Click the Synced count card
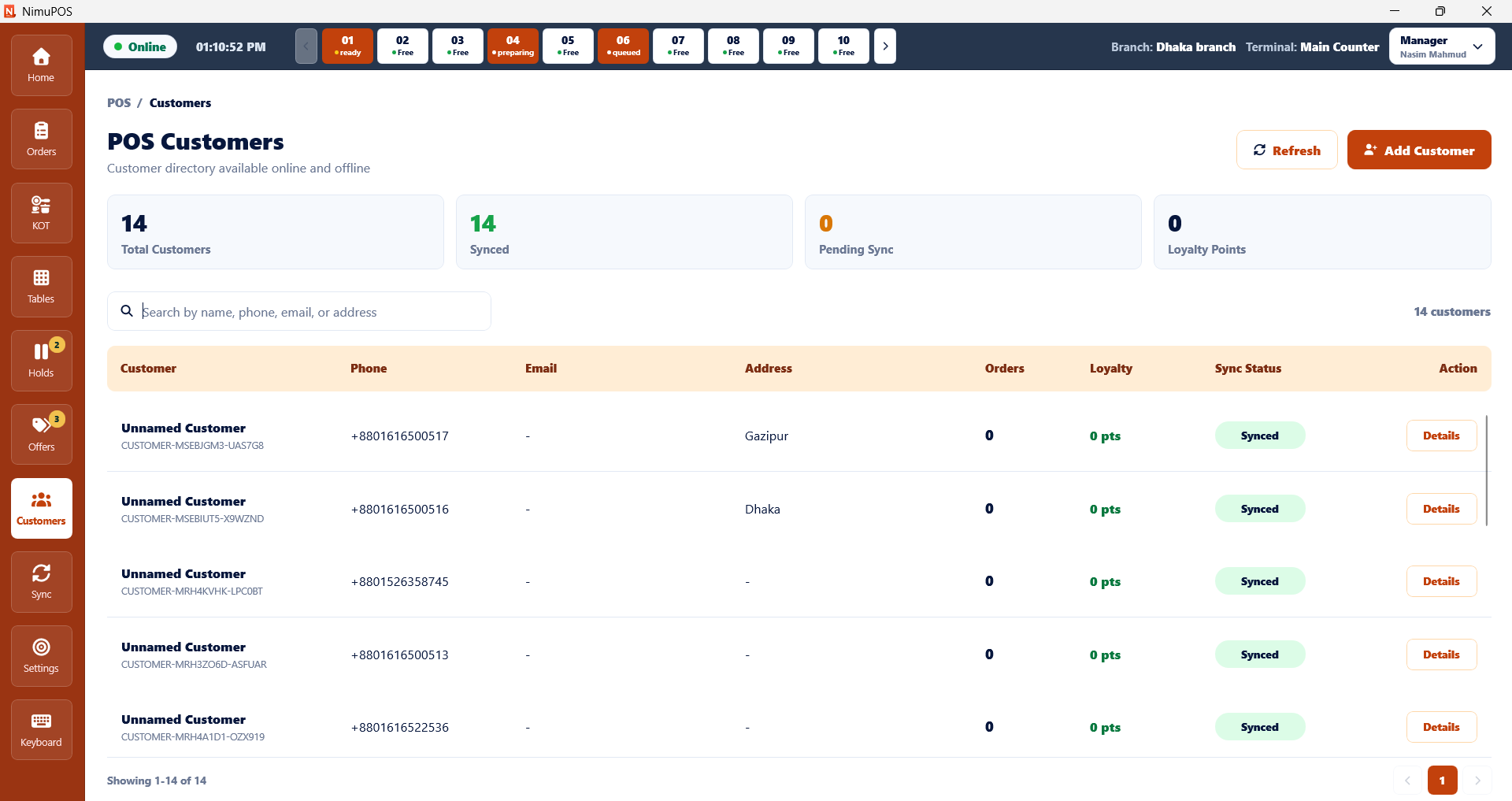Screen dimensions: 1512x801 (x=624, y=232)
